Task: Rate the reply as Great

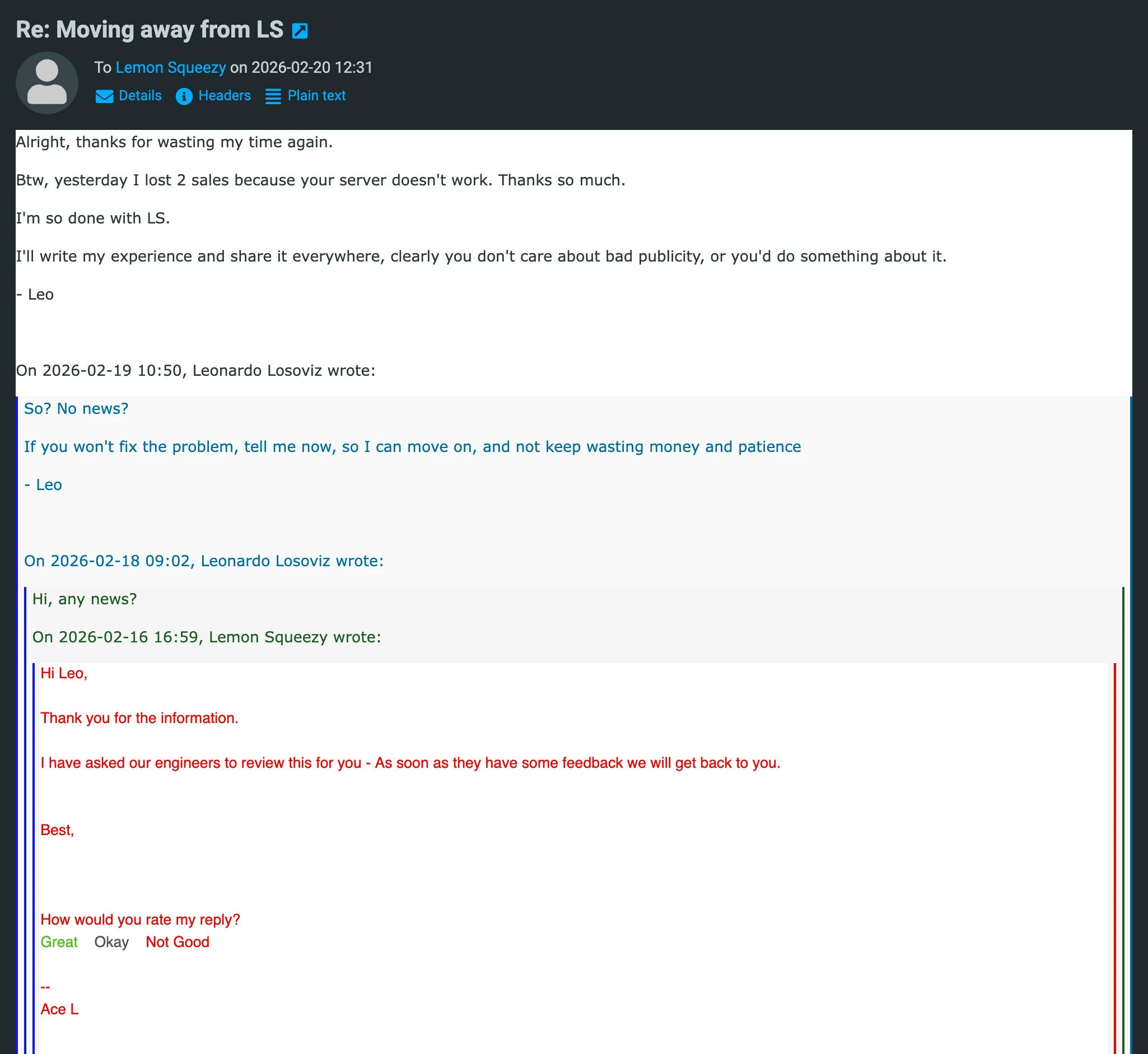Action: click(59, 942)
